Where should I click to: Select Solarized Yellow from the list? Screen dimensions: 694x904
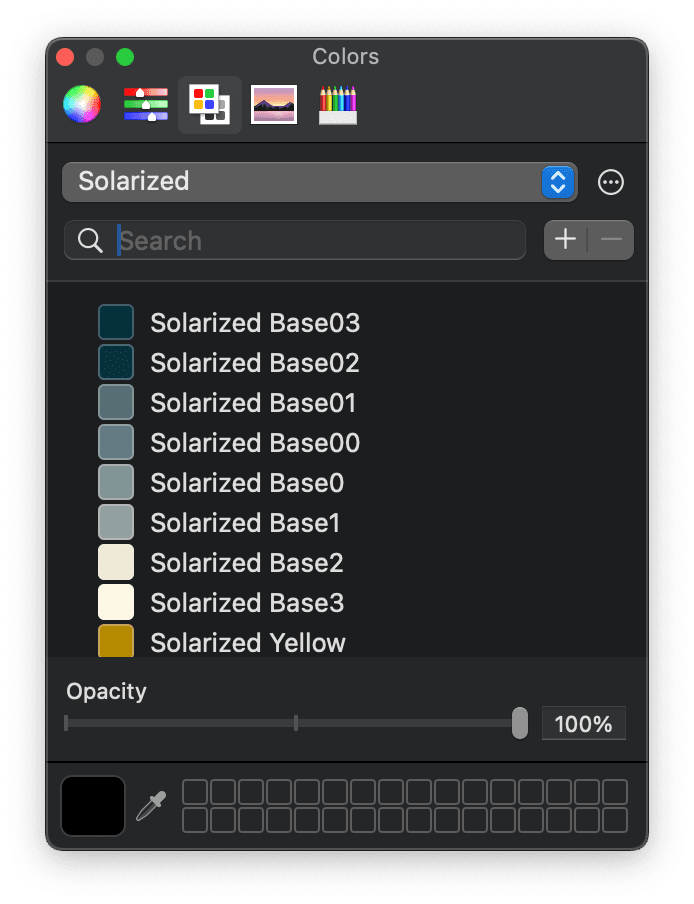[247, 642]
